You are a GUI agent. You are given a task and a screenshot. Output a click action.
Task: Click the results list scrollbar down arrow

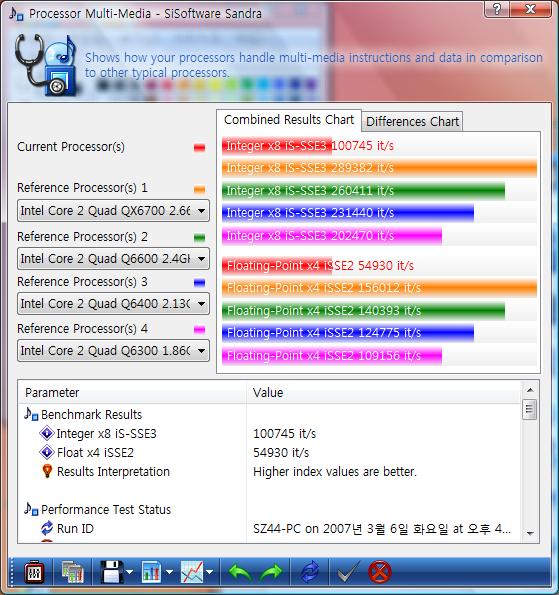(x=530, y=534)
